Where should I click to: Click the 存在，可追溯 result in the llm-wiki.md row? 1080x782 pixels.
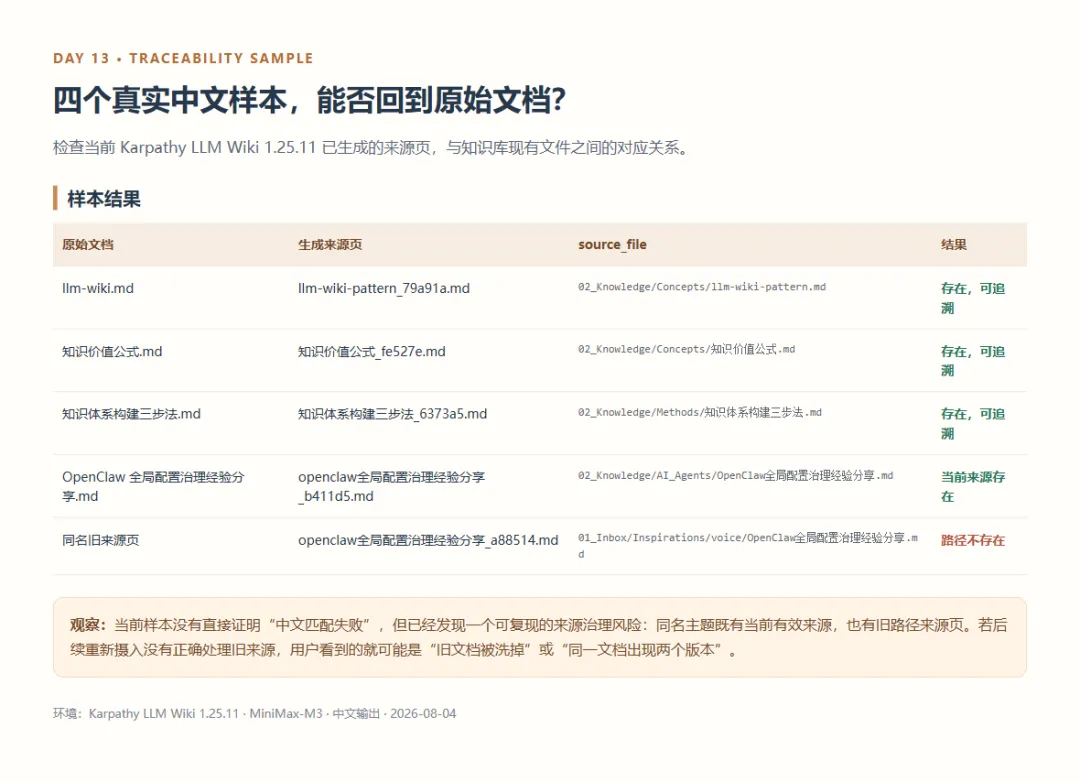pyautogui.click(x=973, y=298)
